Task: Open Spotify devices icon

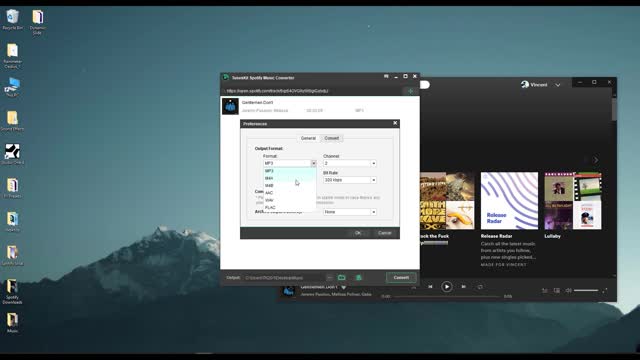Action: [x=557, y=290]
